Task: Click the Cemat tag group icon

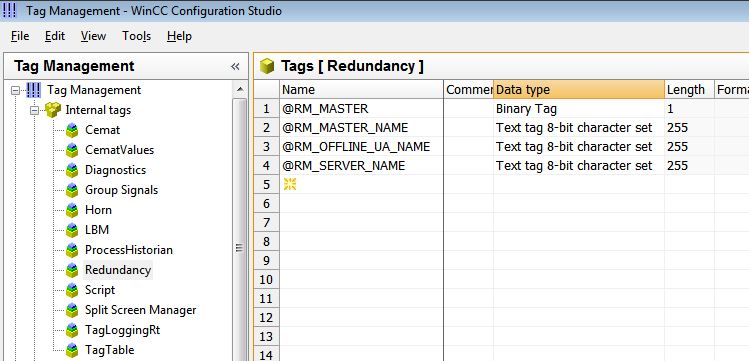Action: pyautogui.click(x=72, y=130)
